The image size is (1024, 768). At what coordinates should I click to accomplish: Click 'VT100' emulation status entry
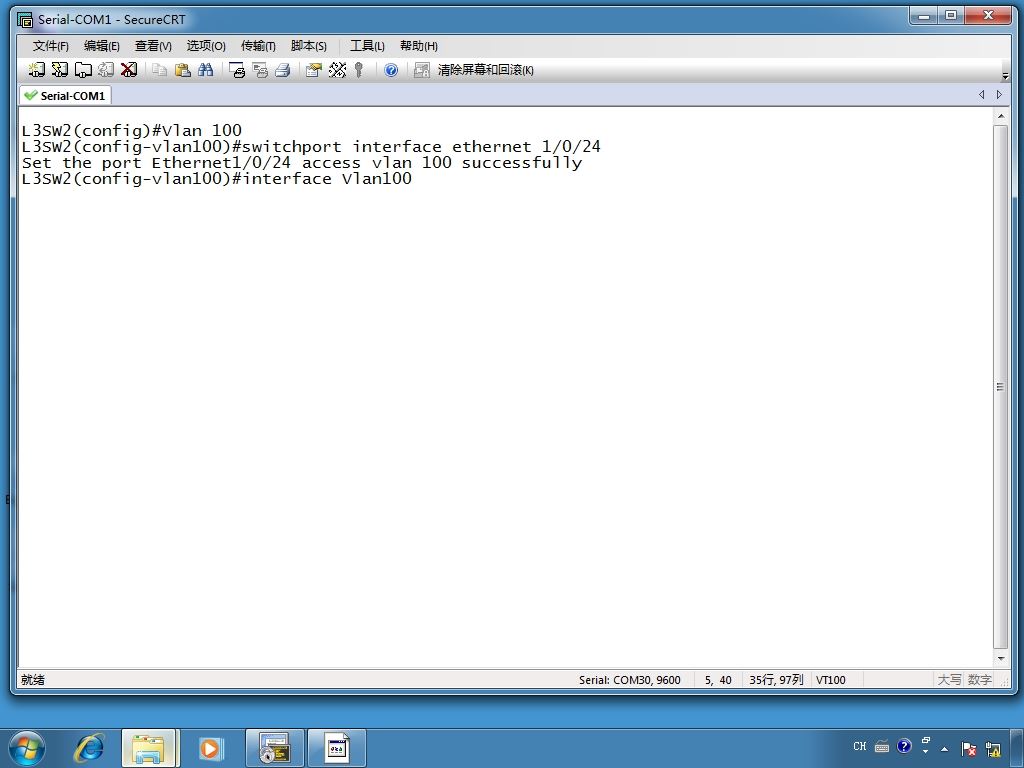(831, 680)
